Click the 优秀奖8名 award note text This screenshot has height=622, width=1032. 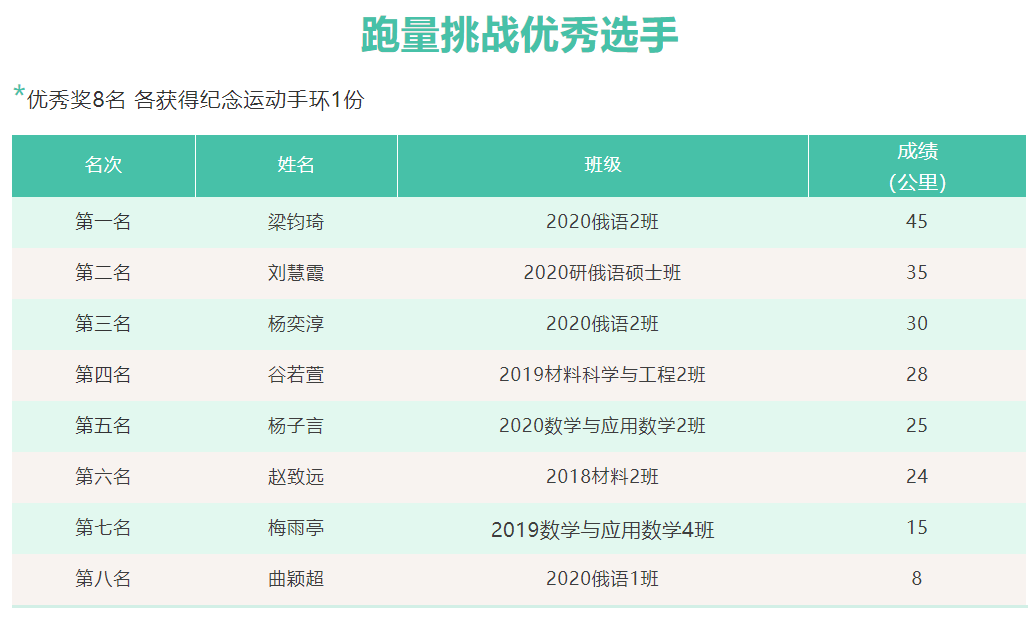point(195,100)
